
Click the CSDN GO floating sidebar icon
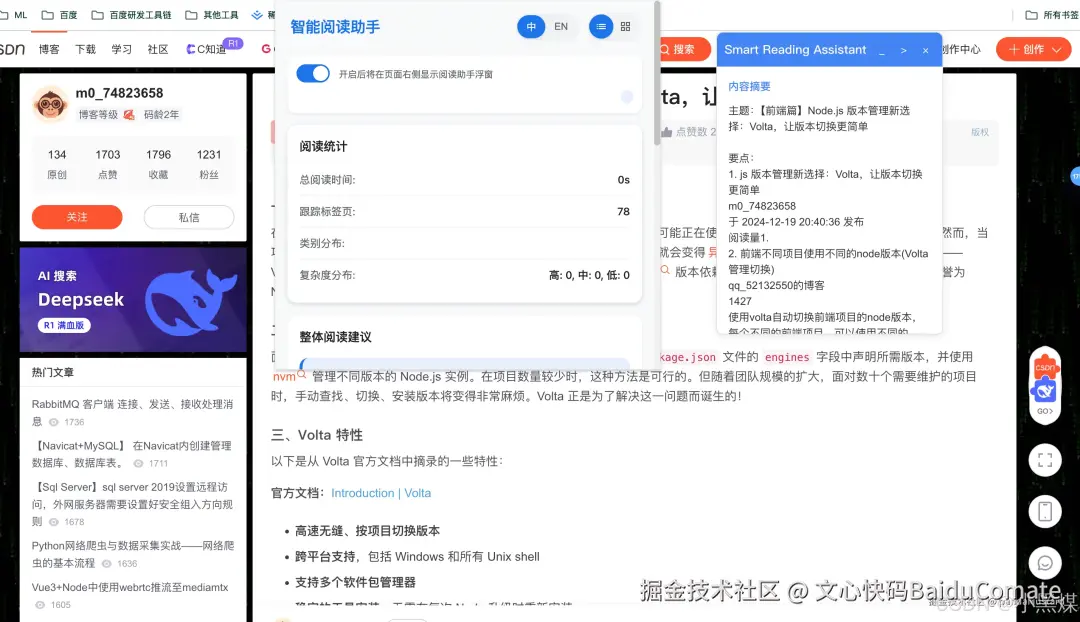tap(1045, 386)
